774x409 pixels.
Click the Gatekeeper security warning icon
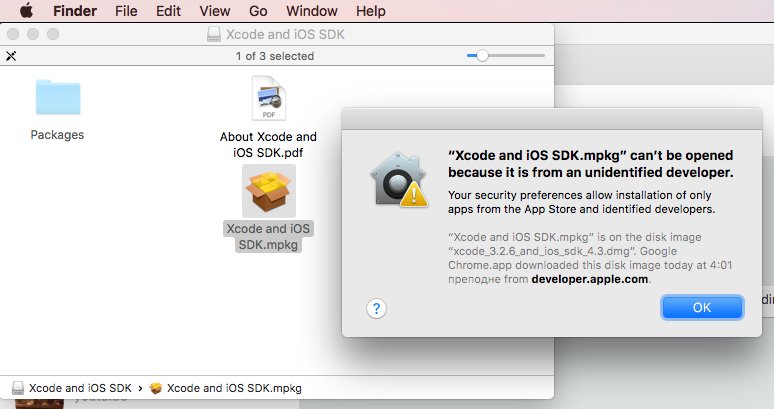[399, 180]
